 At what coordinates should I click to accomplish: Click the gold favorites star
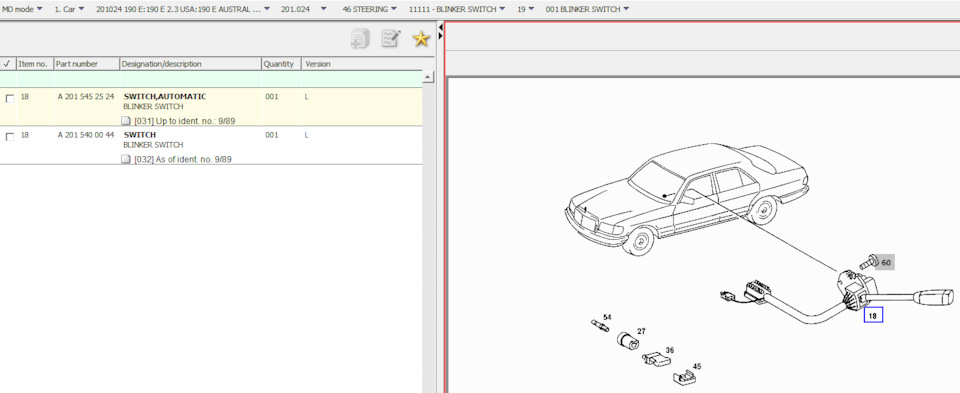(x=421, y=39)
